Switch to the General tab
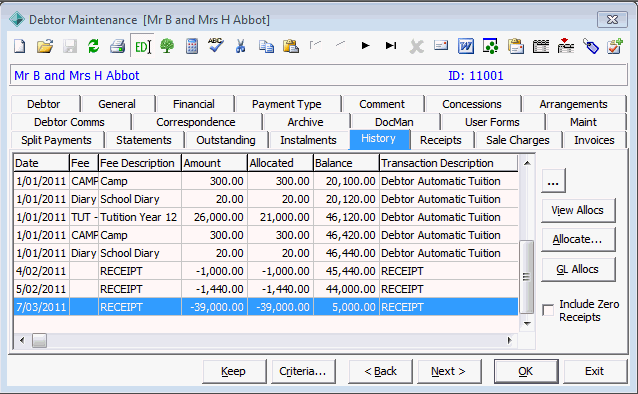Viewport: 638px width, 394px height. click(117, 104)
